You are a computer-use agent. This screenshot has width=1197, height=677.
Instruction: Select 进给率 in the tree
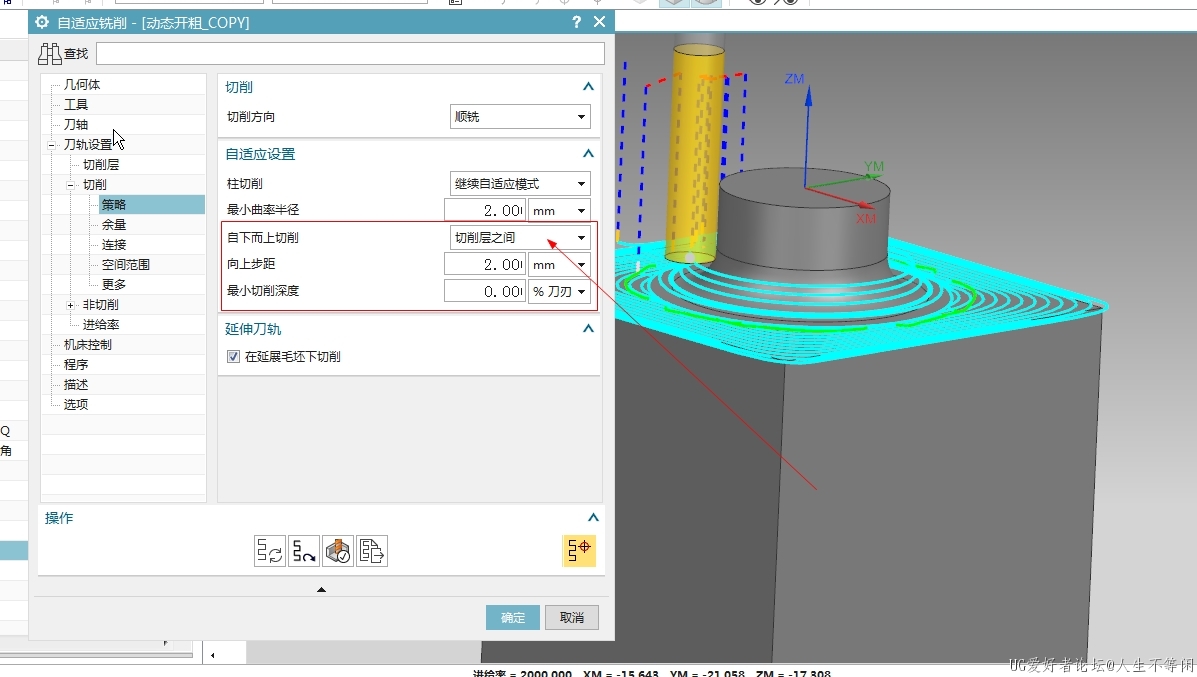click(101, 325)
